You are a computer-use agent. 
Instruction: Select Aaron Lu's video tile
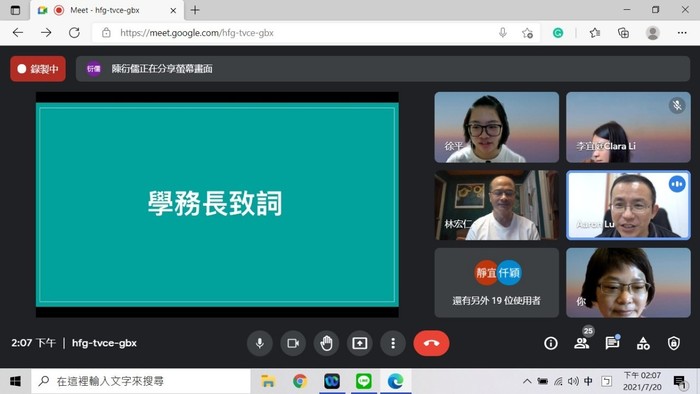(628, 205)
